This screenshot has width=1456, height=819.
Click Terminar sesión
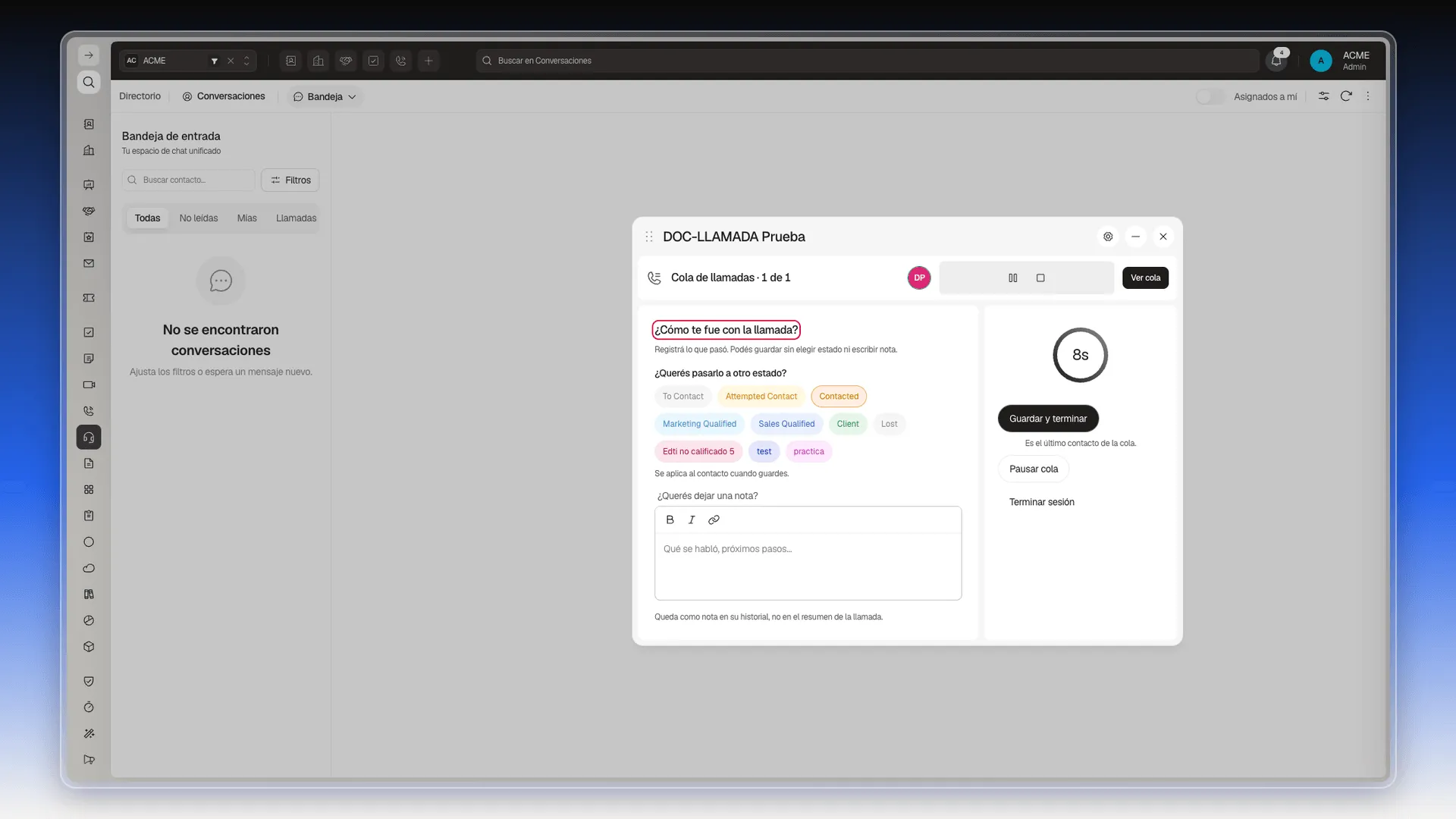click(x=1041, y=502)
